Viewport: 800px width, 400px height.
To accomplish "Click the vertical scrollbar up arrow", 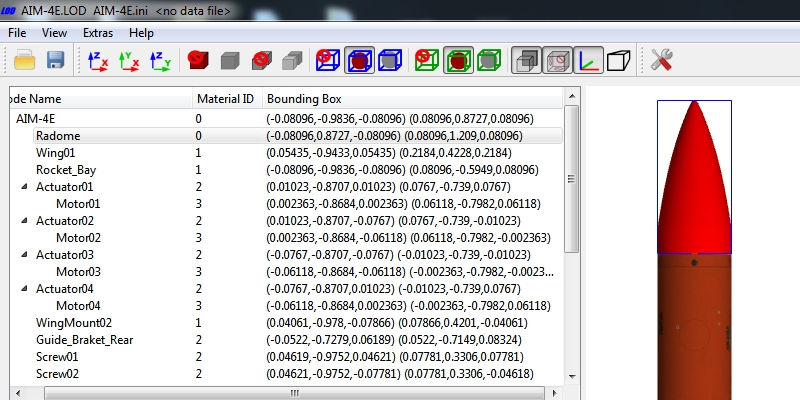I will (572, 96).
